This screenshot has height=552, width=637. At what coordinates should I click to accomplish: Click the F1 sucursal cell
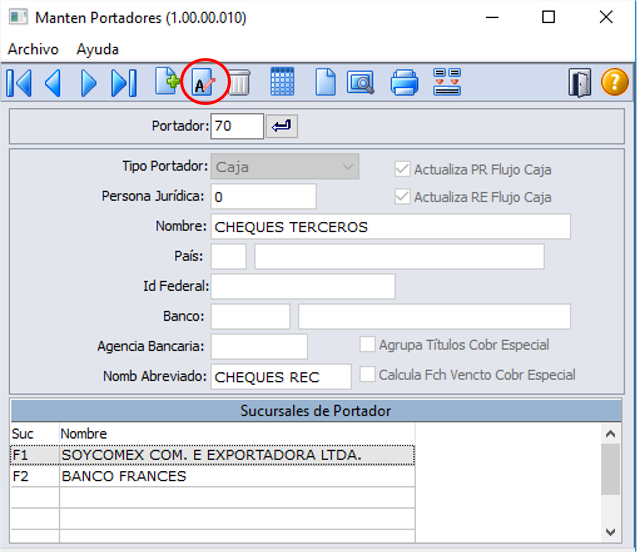coord(35,455)
